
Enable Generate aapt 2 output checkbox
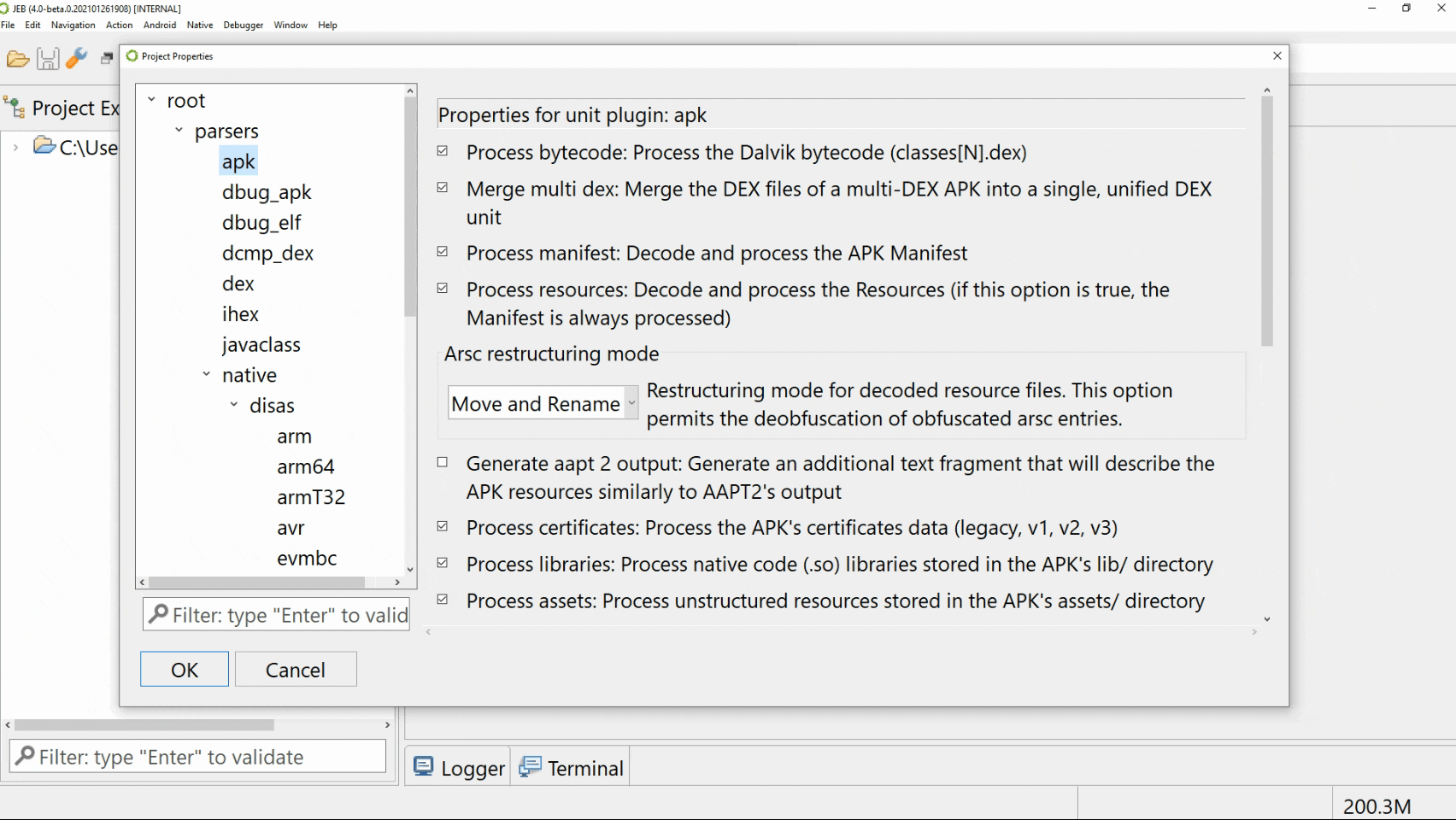[443, 462]
